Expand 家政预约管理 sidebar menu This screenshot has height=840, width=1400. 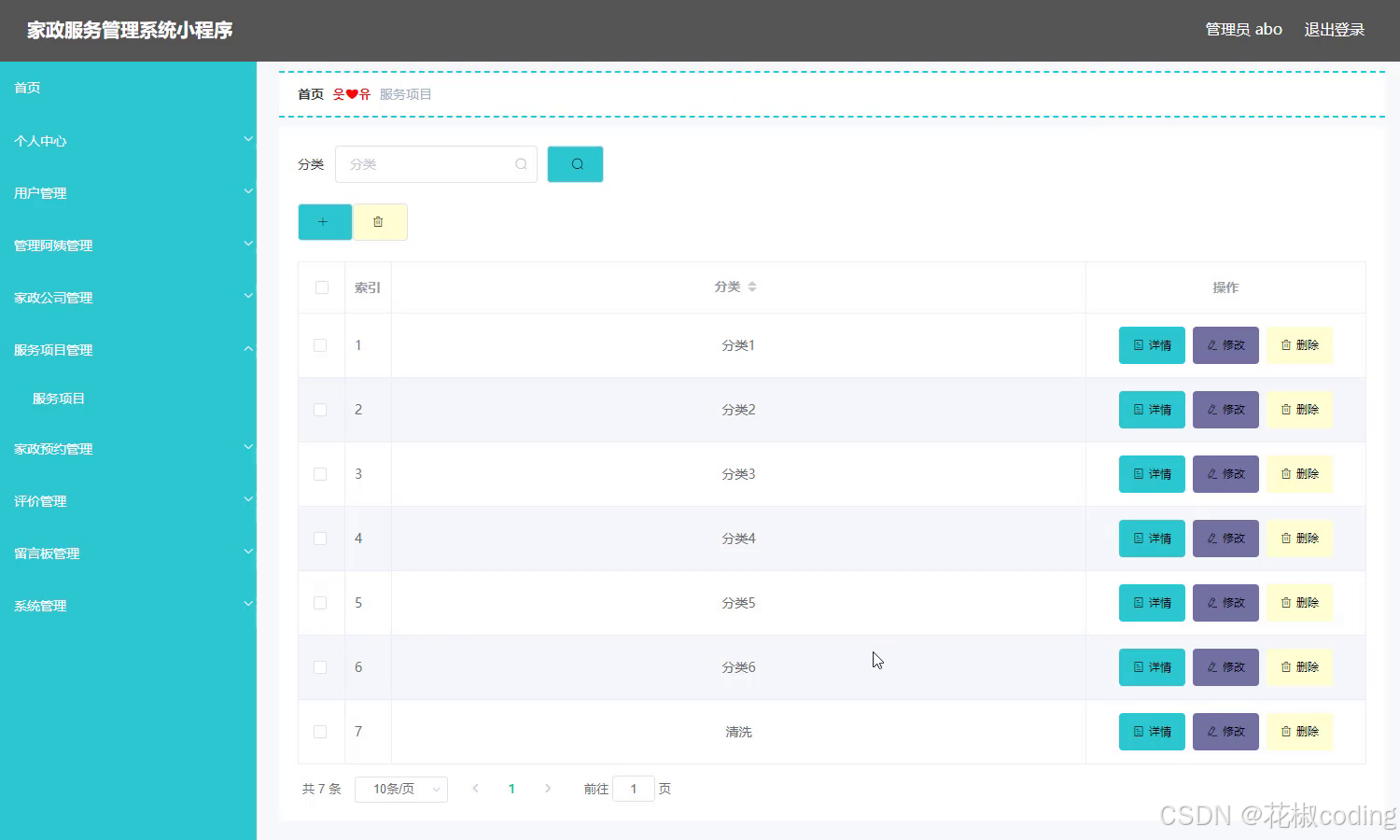[x=128, y=449]
